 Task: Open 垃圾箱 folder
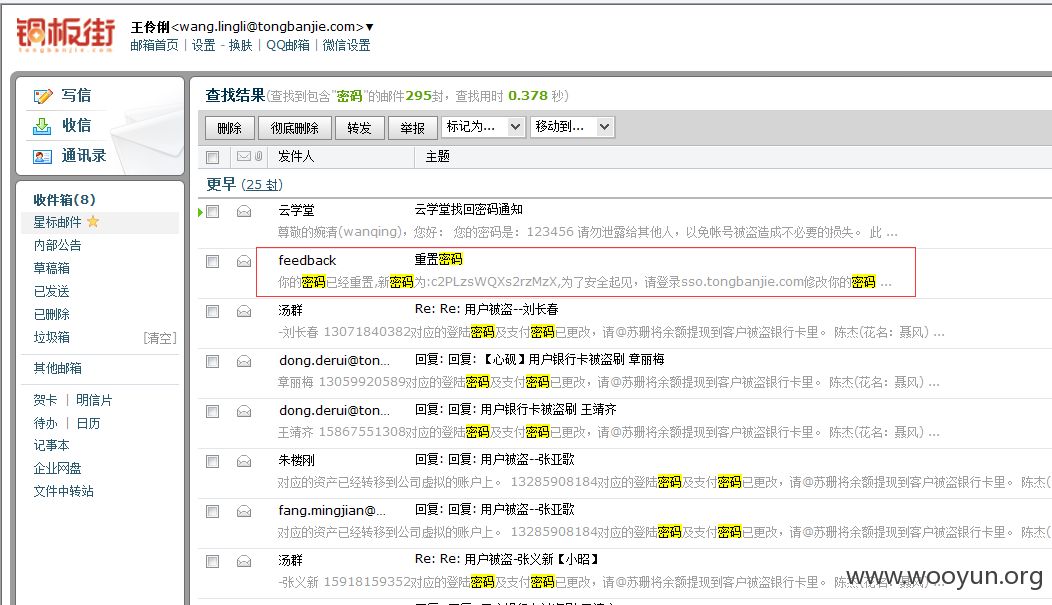52,337
